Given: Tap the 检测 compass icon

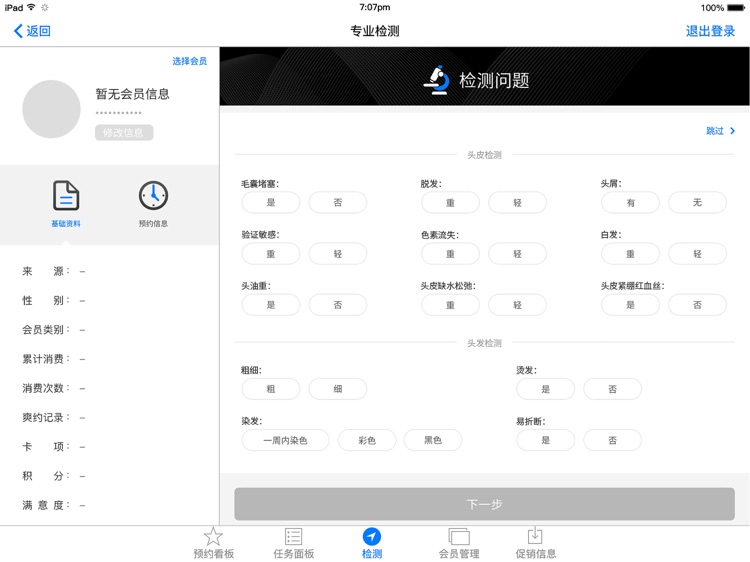Looking at the screenshot, I should point(372,536).
